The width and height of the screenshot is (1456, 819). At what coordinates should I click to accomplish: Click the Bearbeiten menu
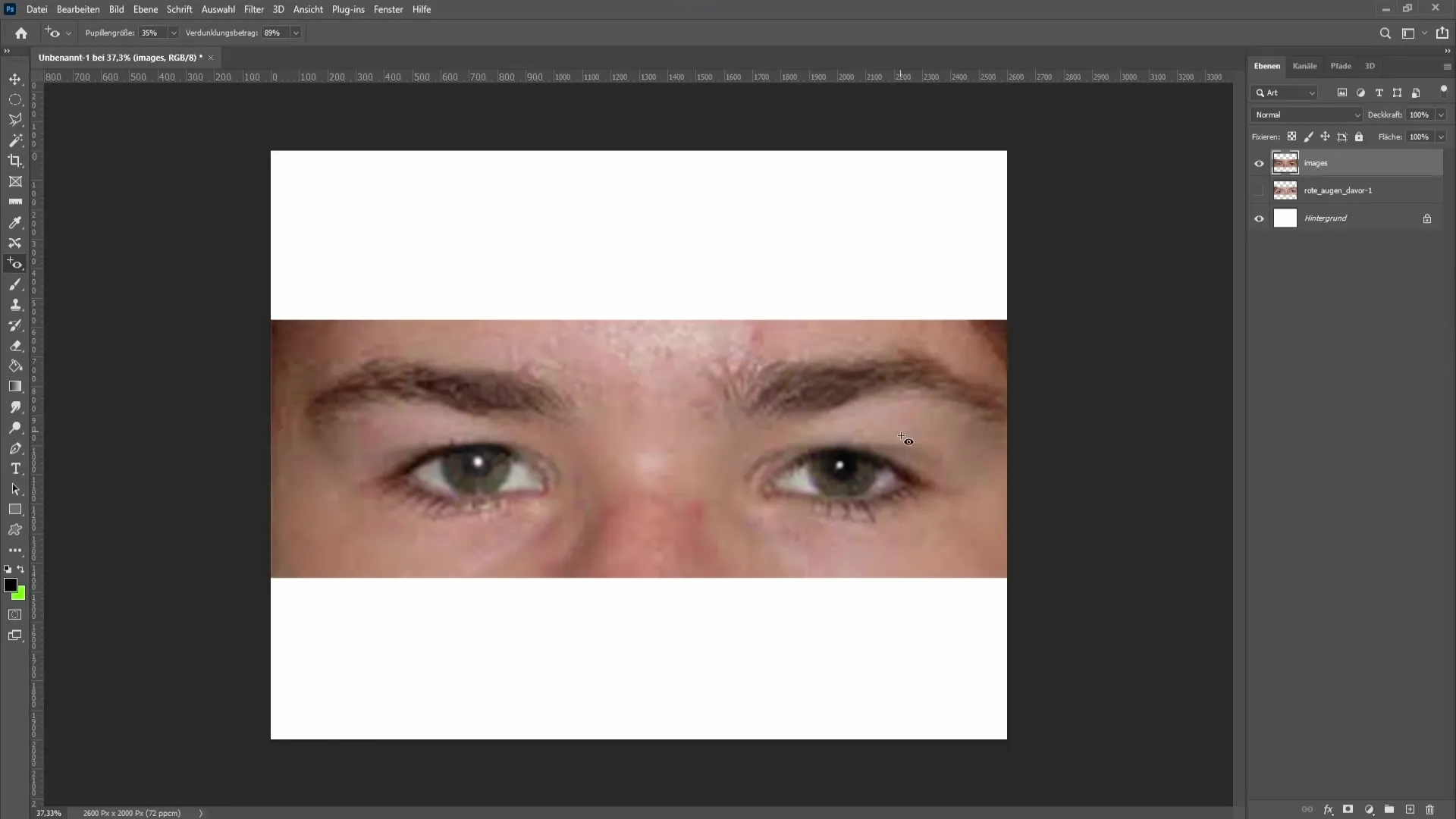(x=77, y=9)
